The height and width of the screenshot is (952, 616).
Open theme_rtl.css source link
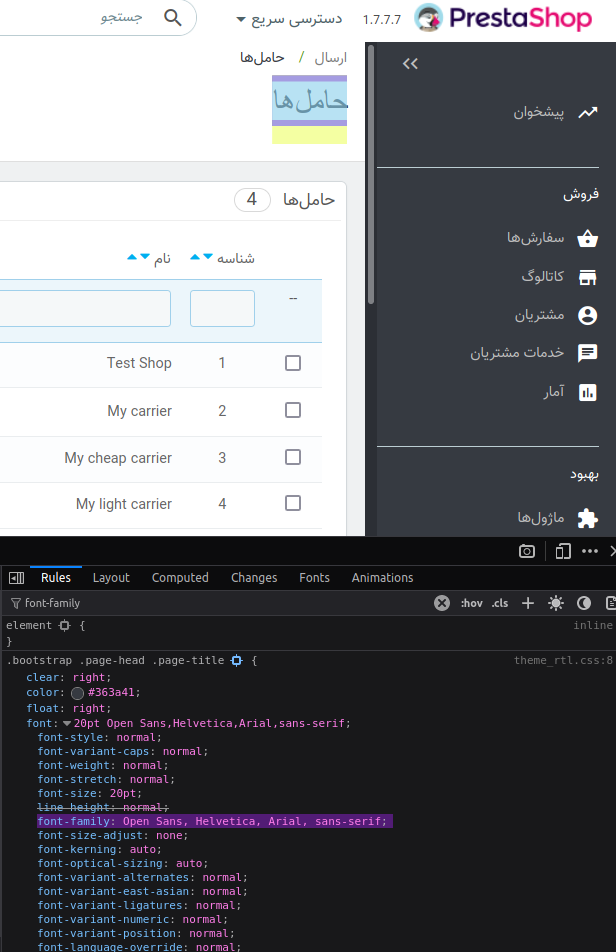point(563,661)
